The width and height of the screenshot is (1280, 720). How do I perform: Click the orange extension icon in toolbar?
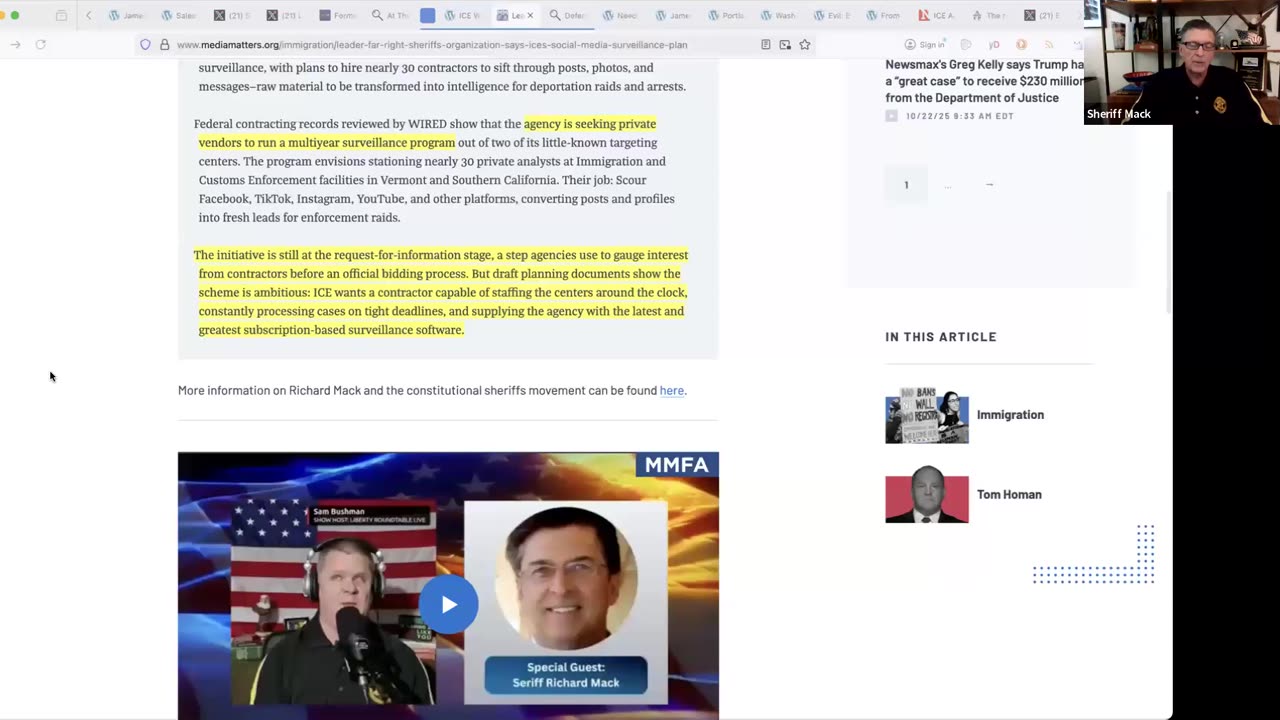(x=1021, y=44)
